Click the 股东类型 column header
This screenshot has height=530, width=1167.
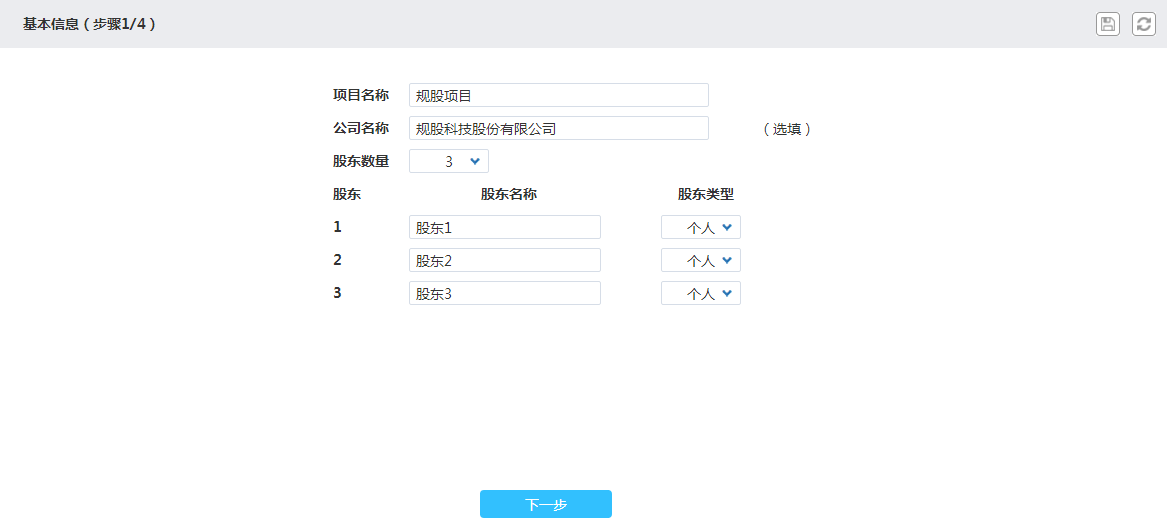click(x=706, y=194)
